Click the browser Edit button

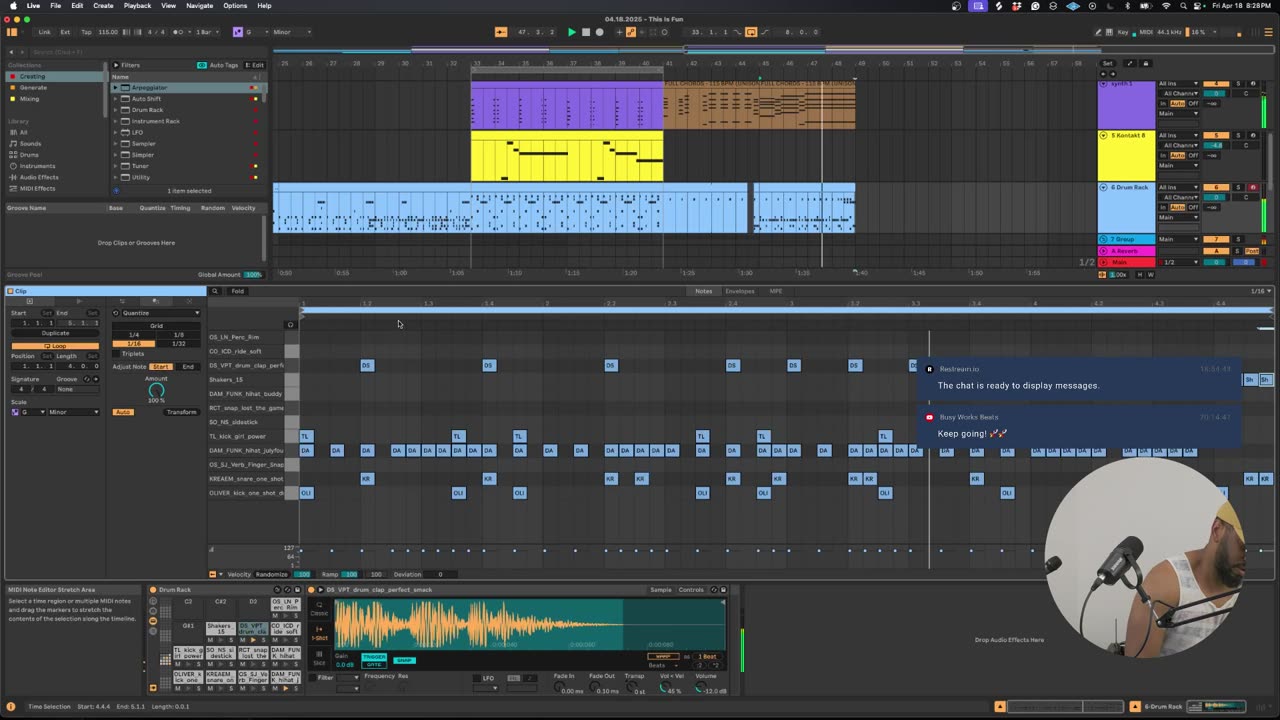coord(255,65)
